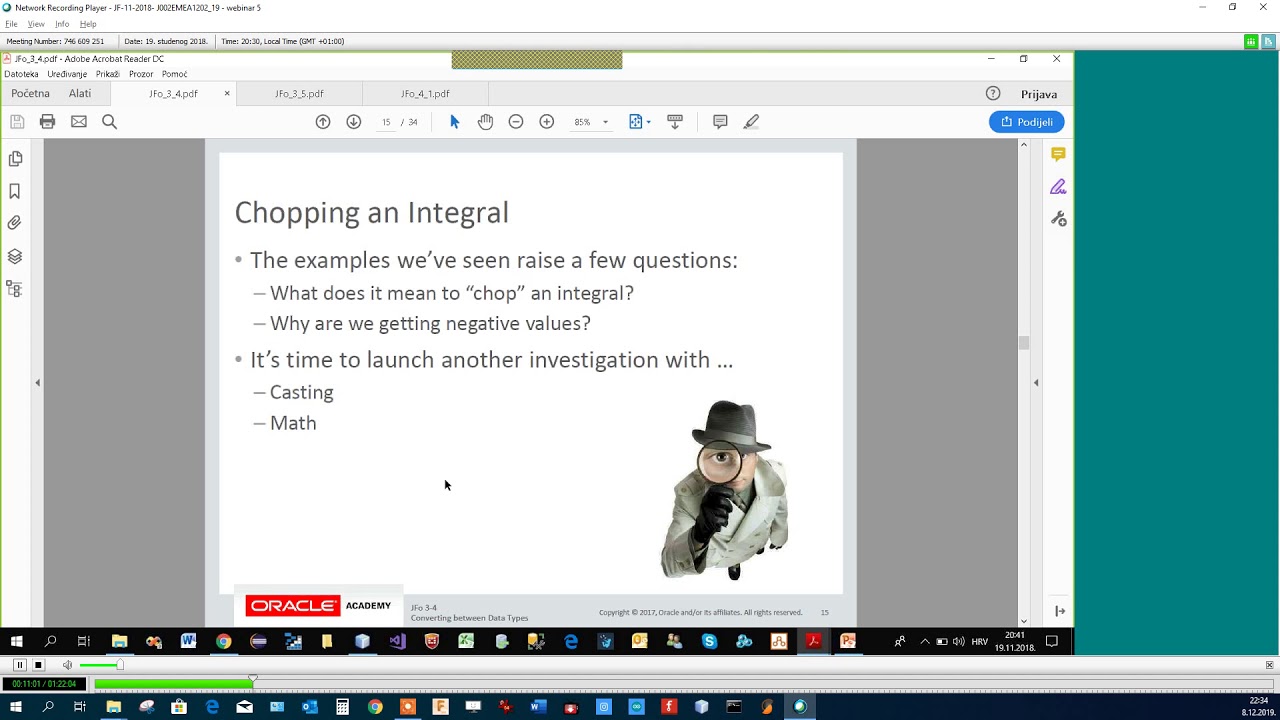Mute the recording player speaker
1280x720 pixels.
[x=67, y=665]
